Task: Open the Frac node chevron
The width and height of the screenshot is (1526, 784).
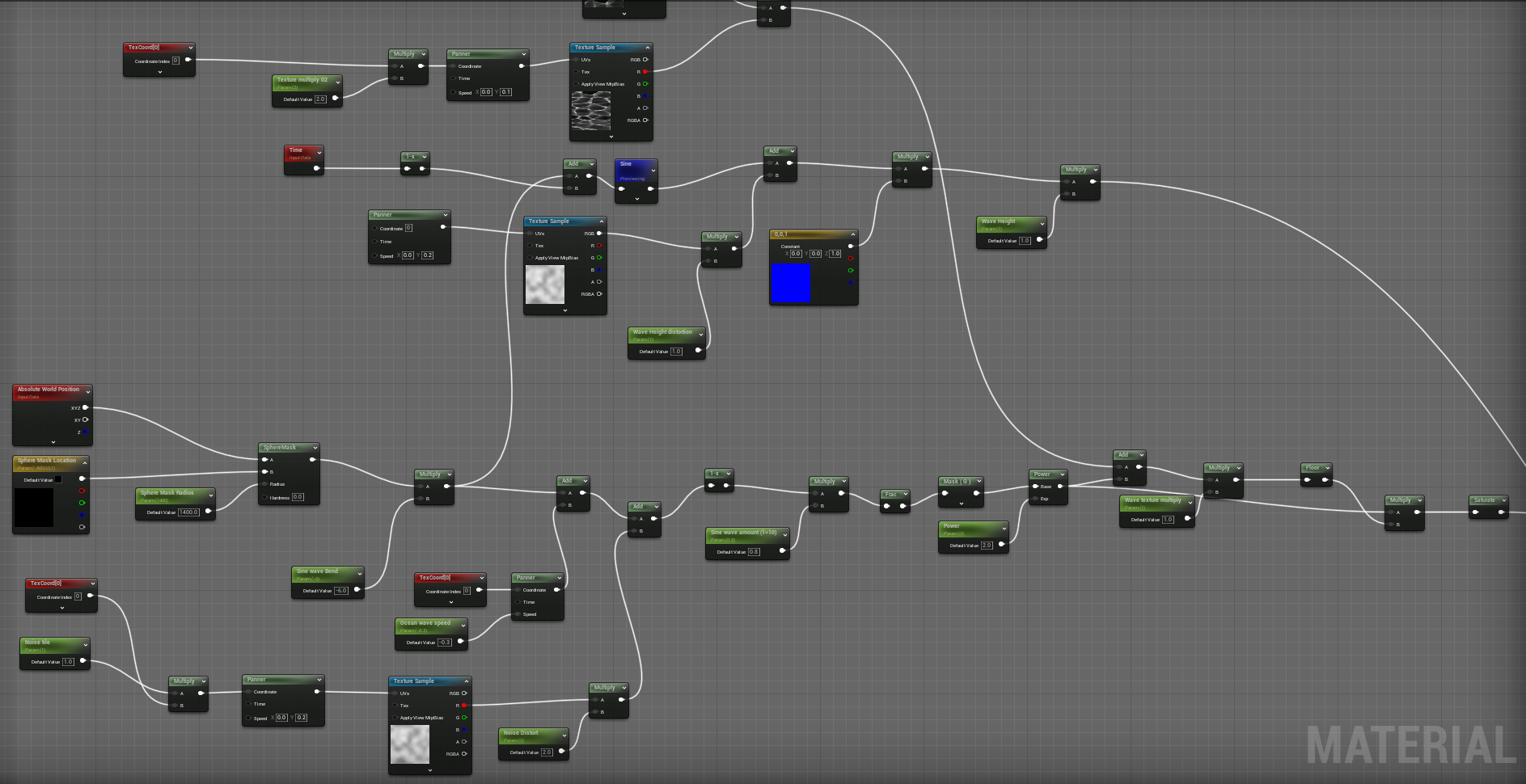Action: [906, 494]
